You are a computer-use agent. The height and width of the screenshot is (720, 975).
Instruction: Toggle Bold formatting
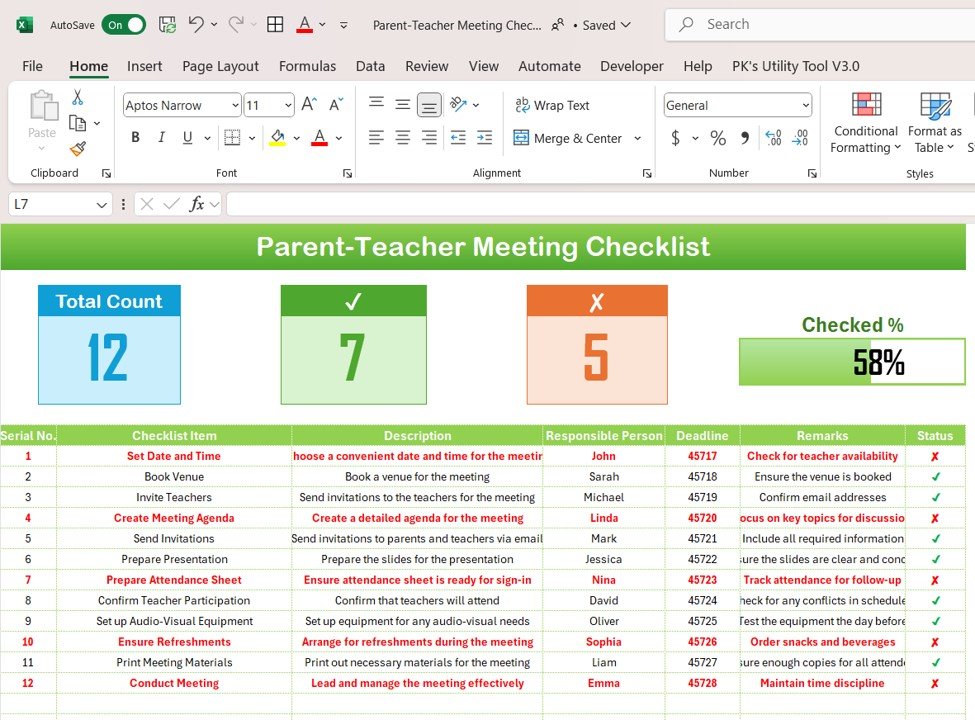pyautogui.click(x=136, y=137)
